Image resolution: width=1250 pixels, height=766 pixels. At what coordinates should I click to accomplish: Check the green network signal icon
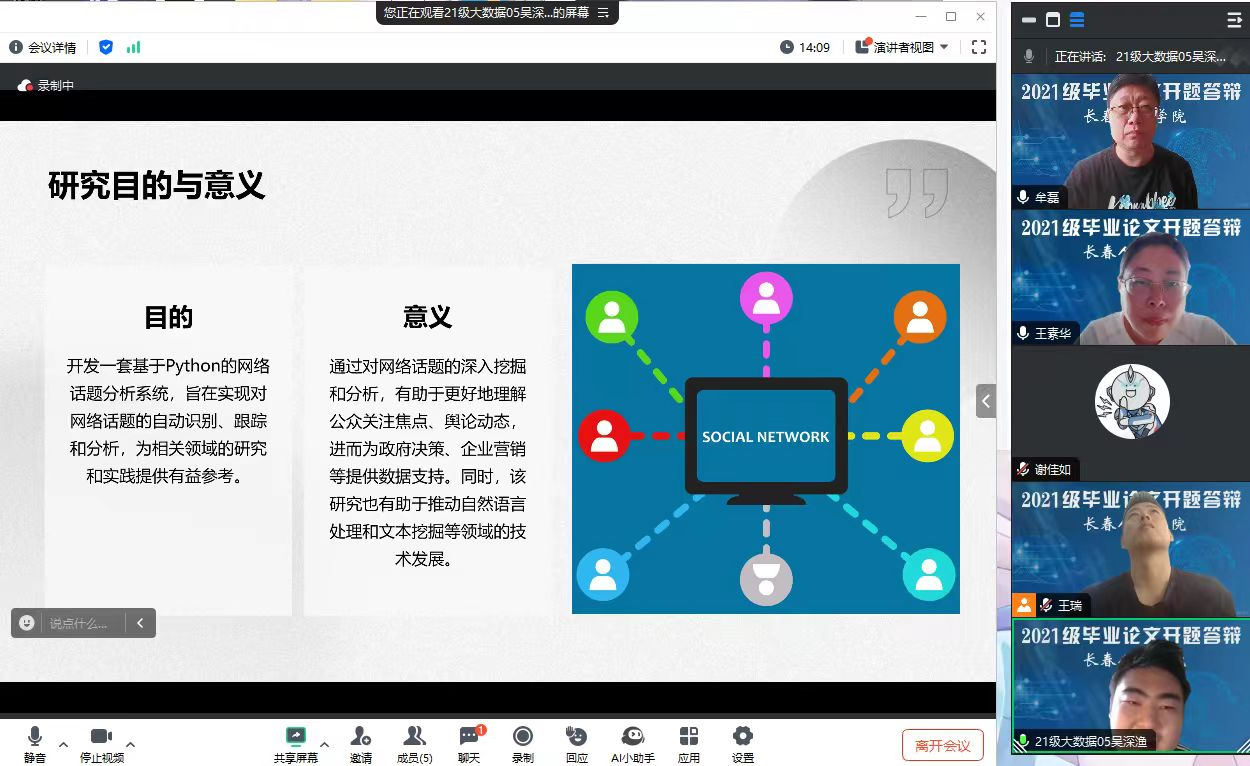tap(133, 47)
